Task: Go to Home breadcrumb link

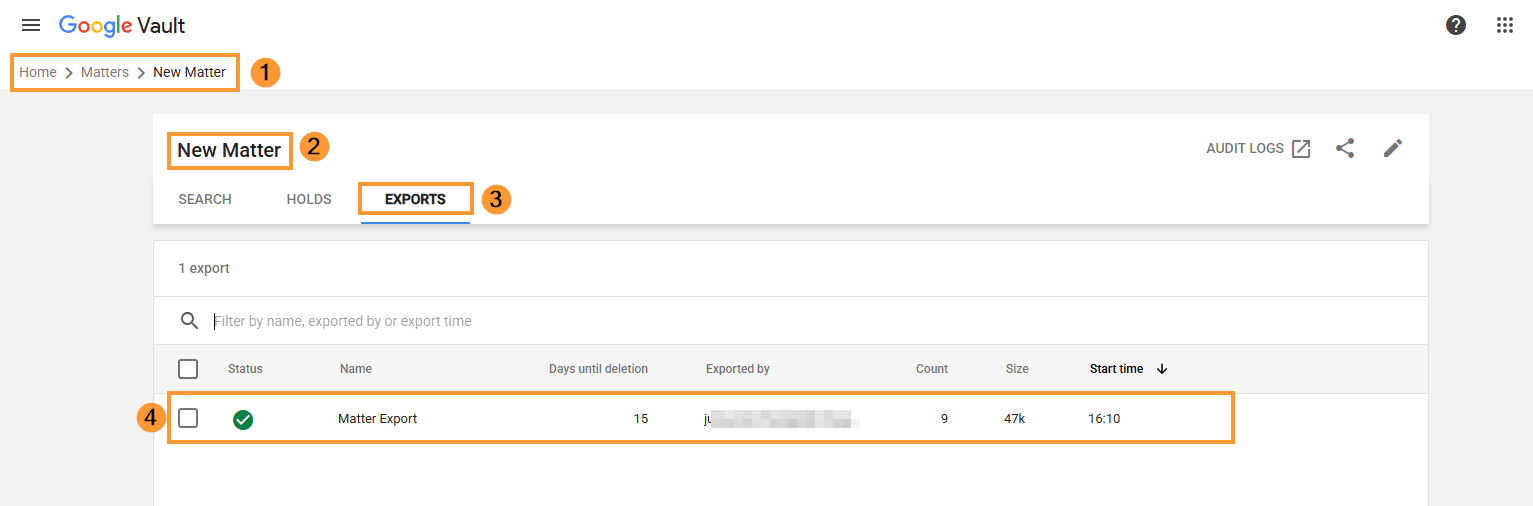Action: (38, 72)
